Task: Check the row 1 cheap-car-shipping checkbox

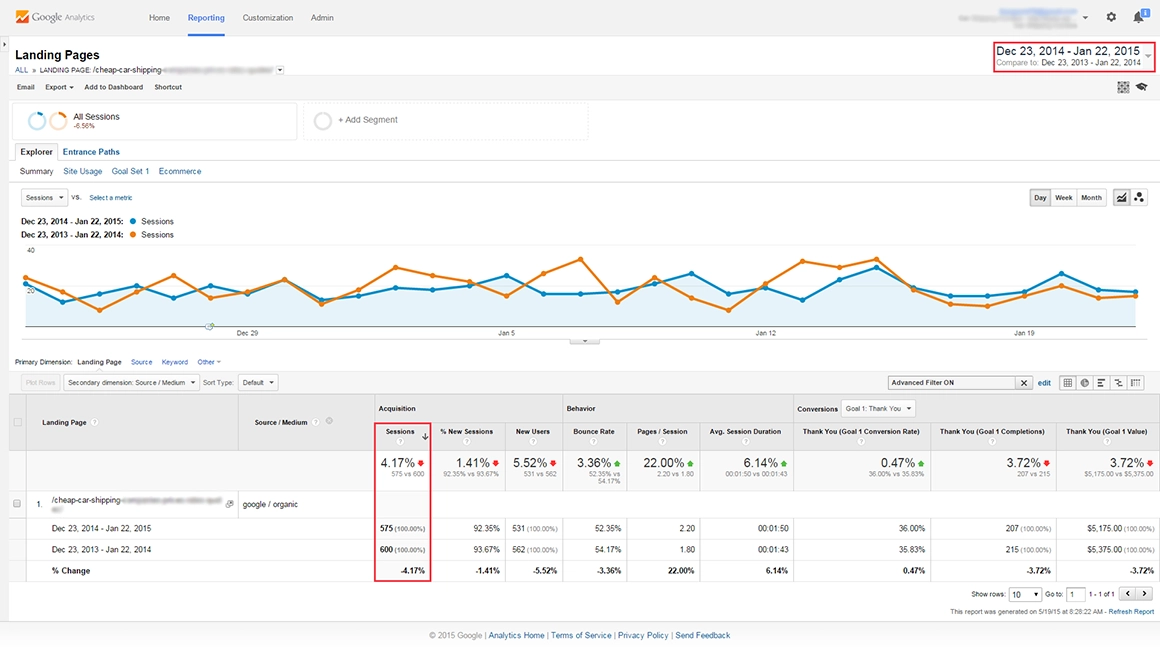Action: point(17,504)
